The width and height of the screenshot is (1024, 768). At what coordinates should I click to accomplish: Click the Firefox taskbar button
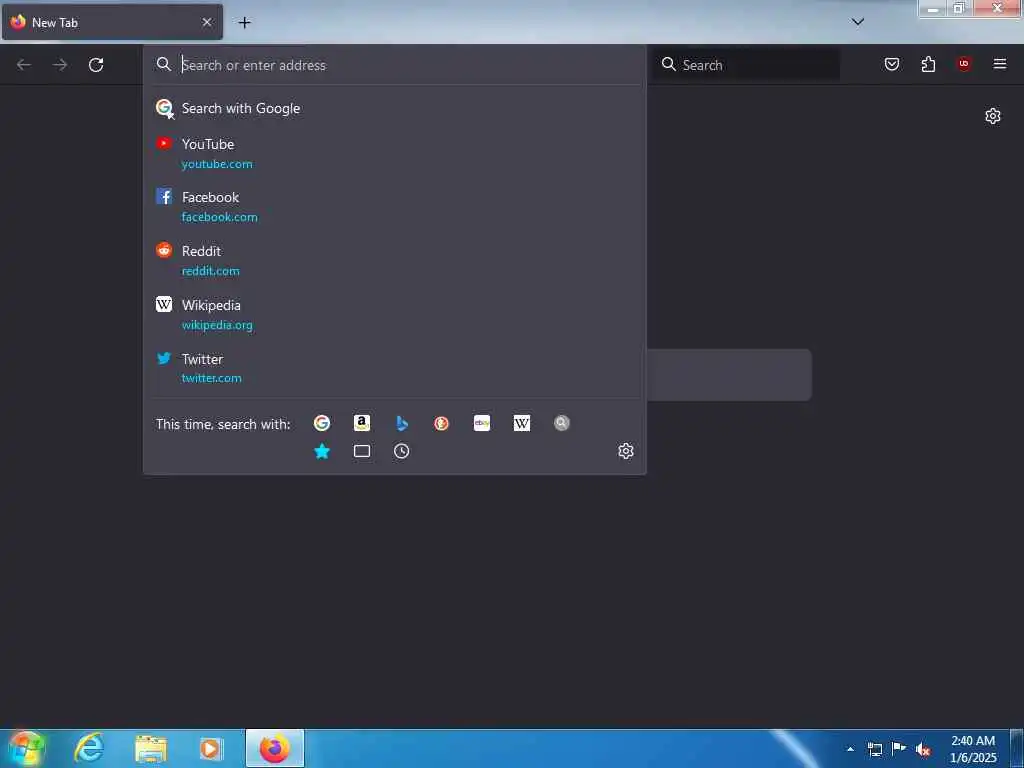point(275,748)
